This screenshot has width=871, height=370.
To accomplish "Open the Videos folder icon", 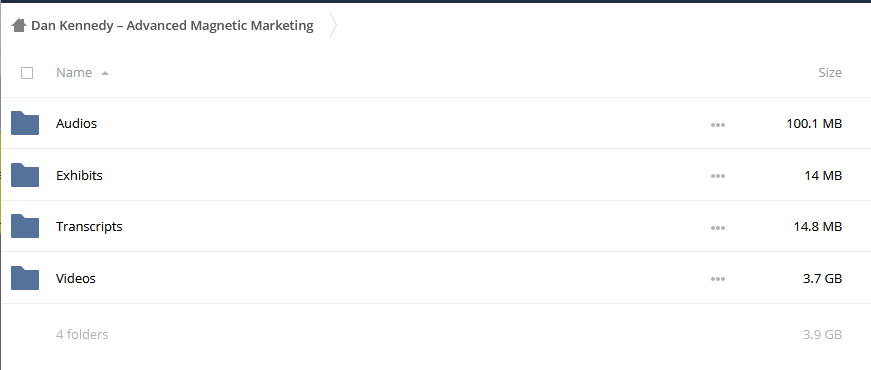I will (x=25, y=278).
